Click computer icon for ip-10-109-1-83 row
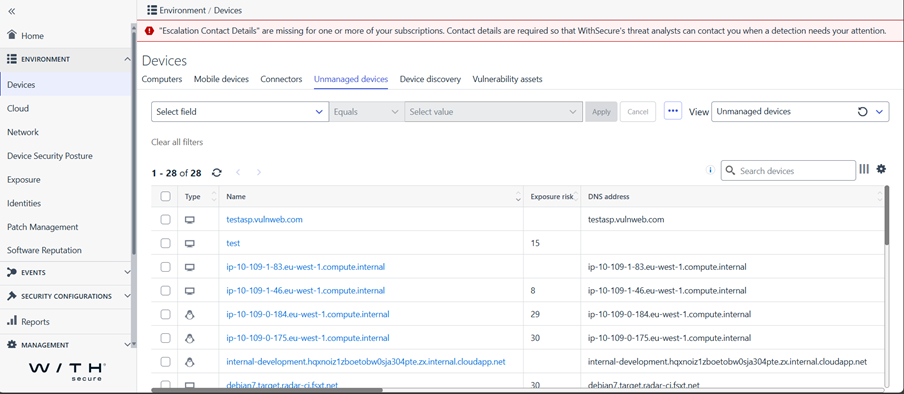This screenshot has width=904, height=394. click(190, 267)
